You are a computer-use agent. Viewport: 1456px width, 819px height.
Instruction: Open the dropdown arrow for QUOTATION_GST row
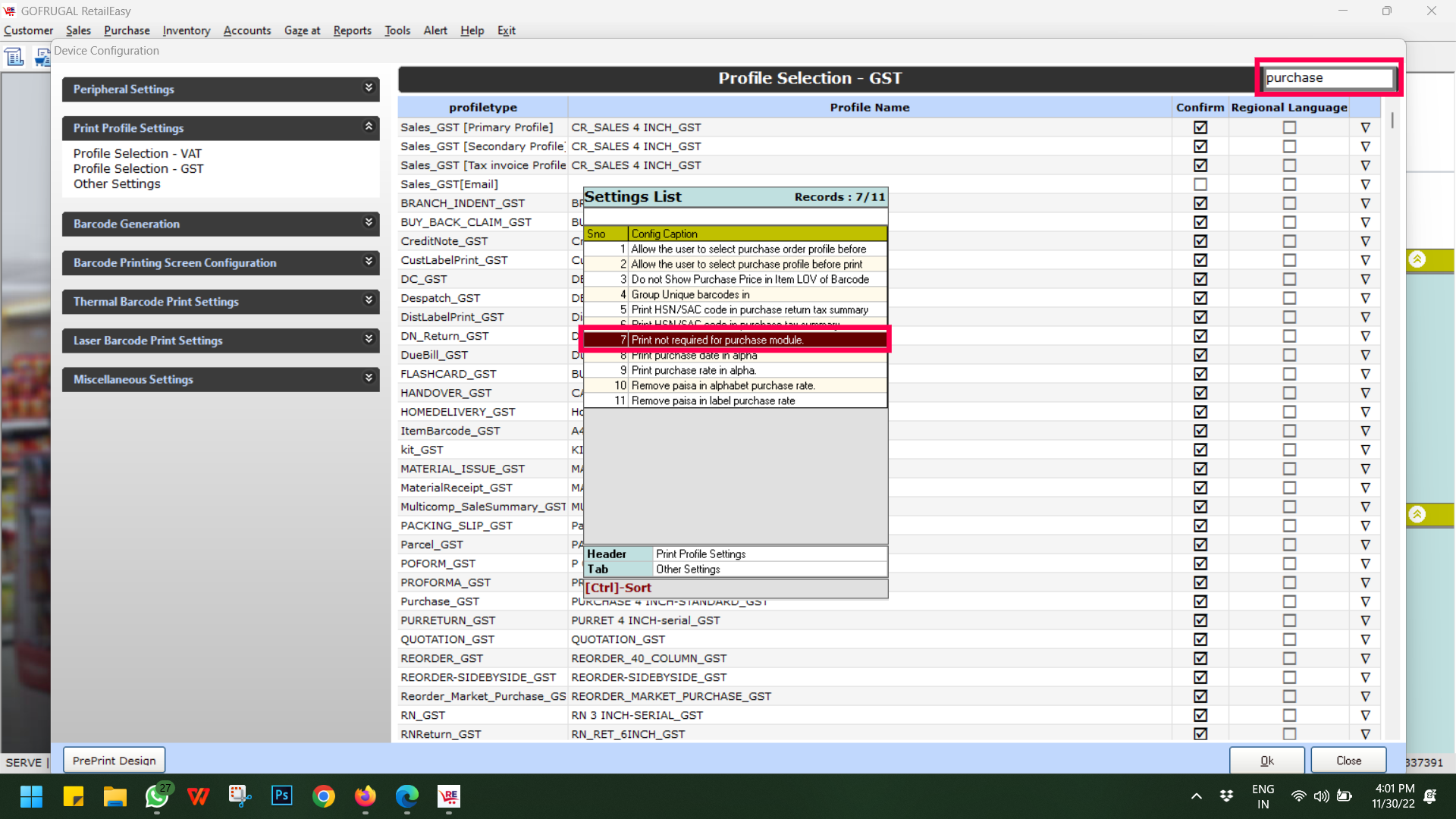click(x=1365, y=639)
